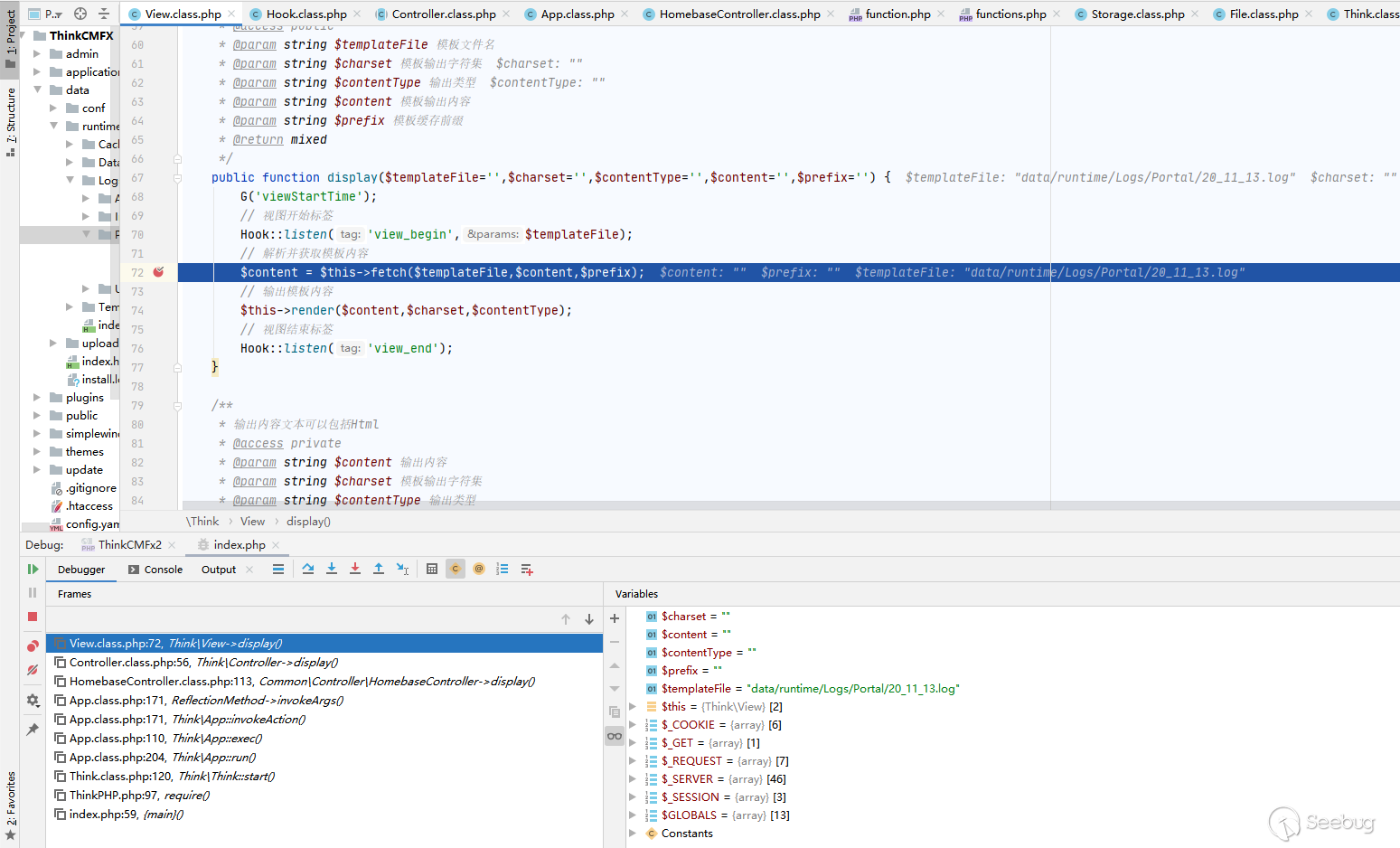The height and width of the screenshot is (848, 1400).
Task: Click the View breadcrumb in the editor
Action: point(252,522)
